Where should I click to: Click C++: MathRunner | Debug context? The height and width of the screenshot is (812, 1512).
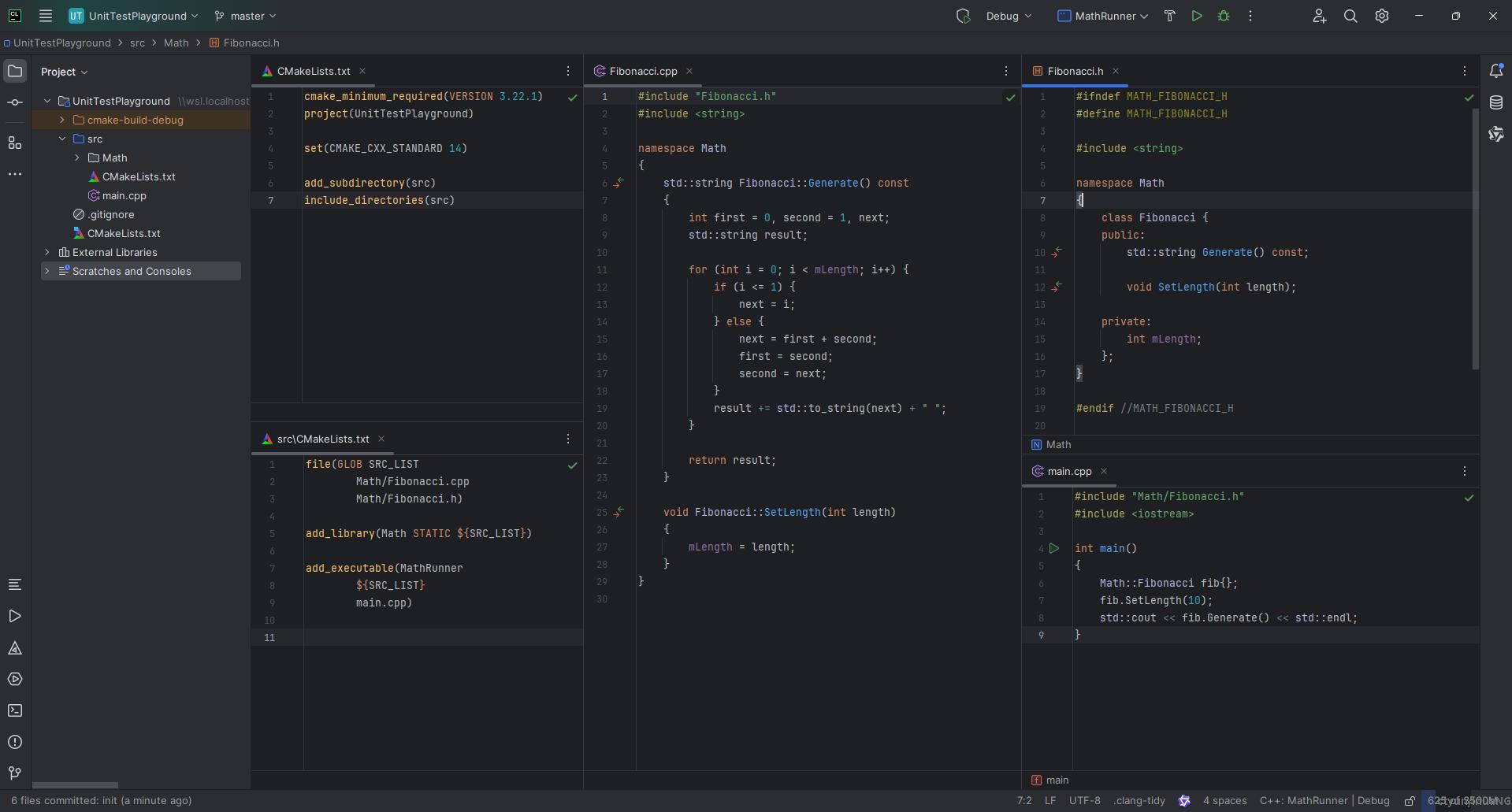click(1324, 801)
